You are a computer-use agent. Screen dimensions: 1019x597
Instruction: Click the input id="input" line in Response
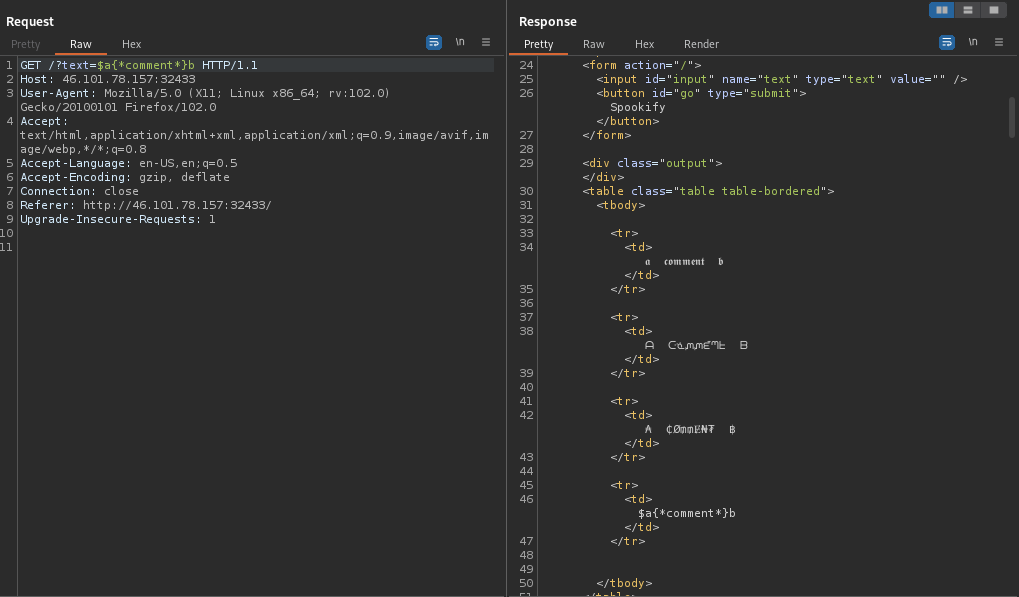[x=782, y=79]
